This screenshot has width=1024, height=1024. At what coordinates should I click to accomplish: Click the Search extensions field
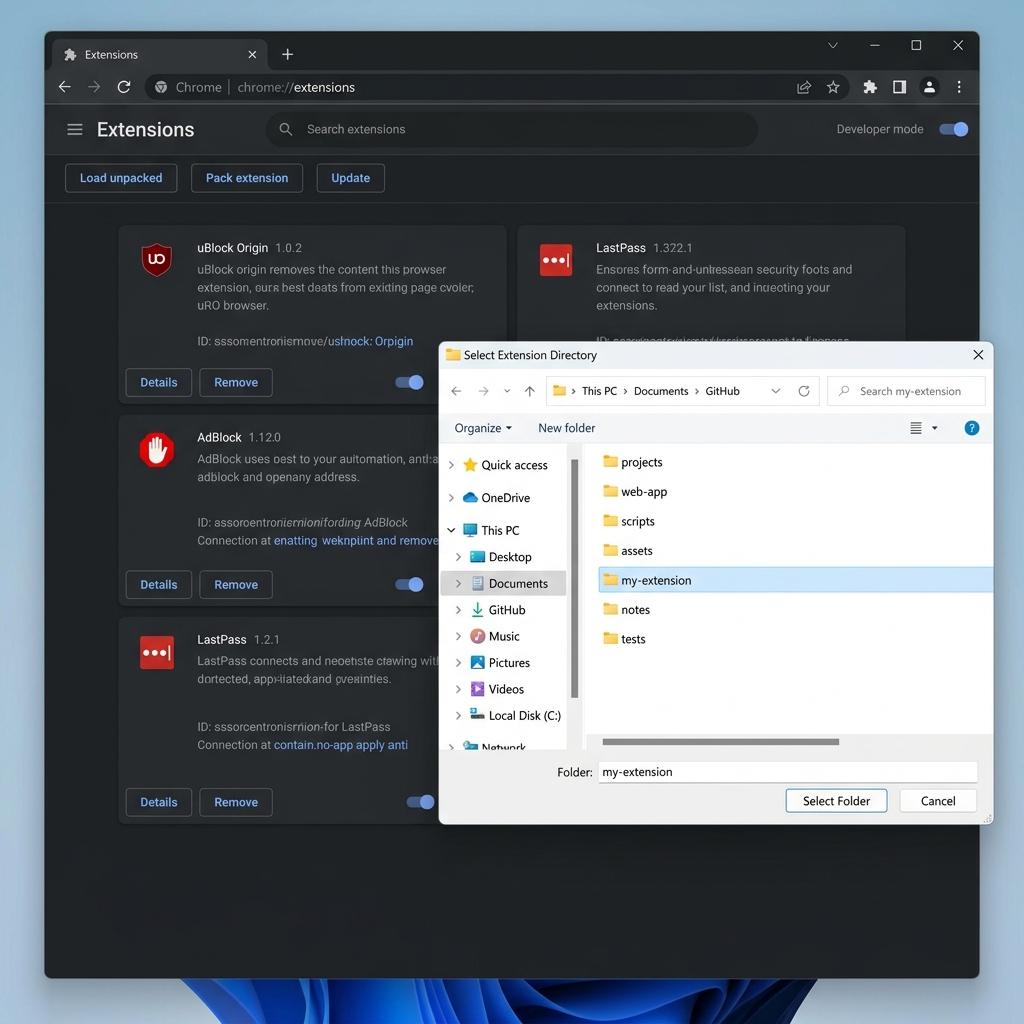coord(512,129)
